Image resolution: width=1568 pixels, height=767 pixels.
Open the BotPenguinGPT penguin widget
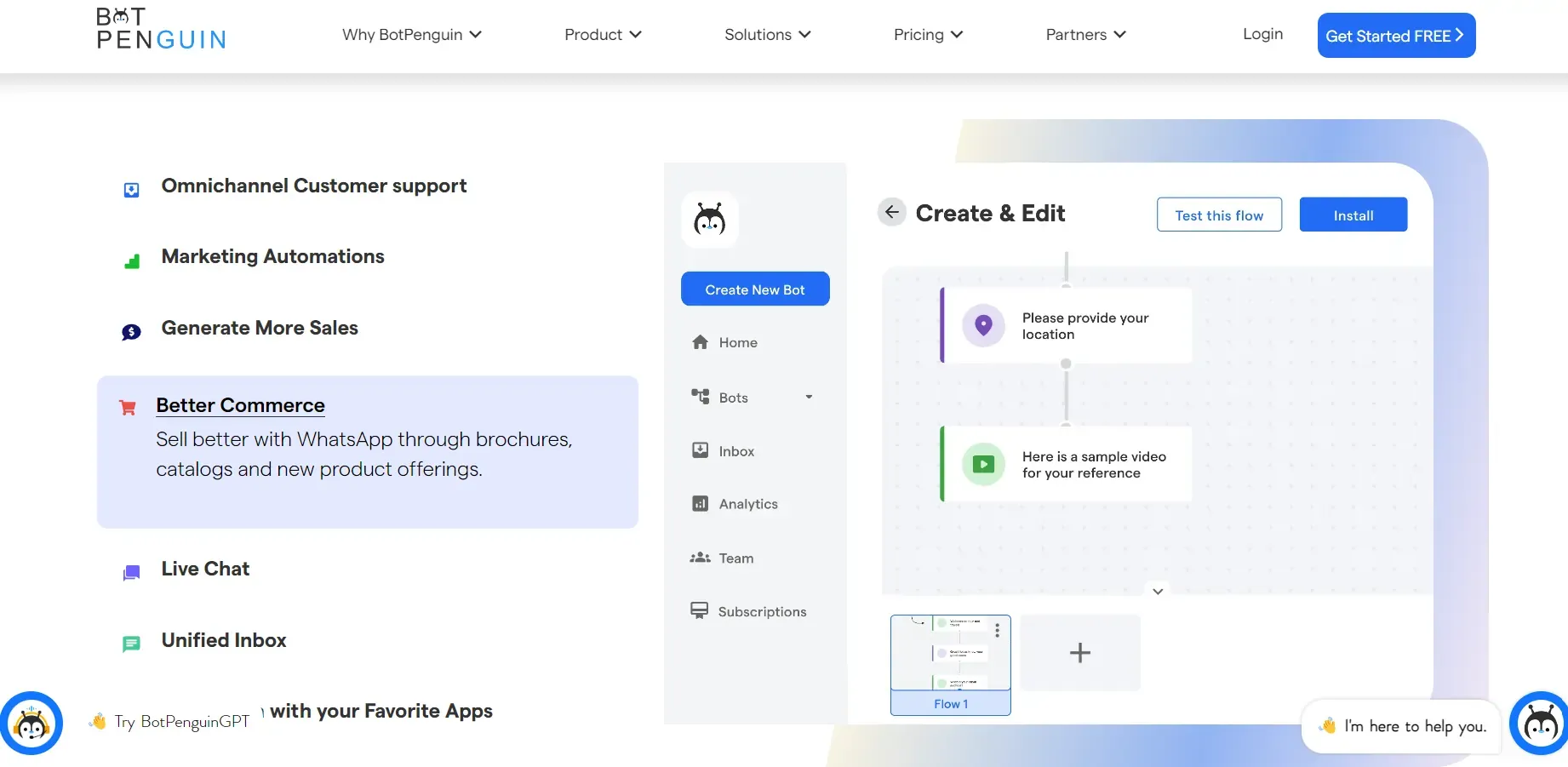click(31, 724)
